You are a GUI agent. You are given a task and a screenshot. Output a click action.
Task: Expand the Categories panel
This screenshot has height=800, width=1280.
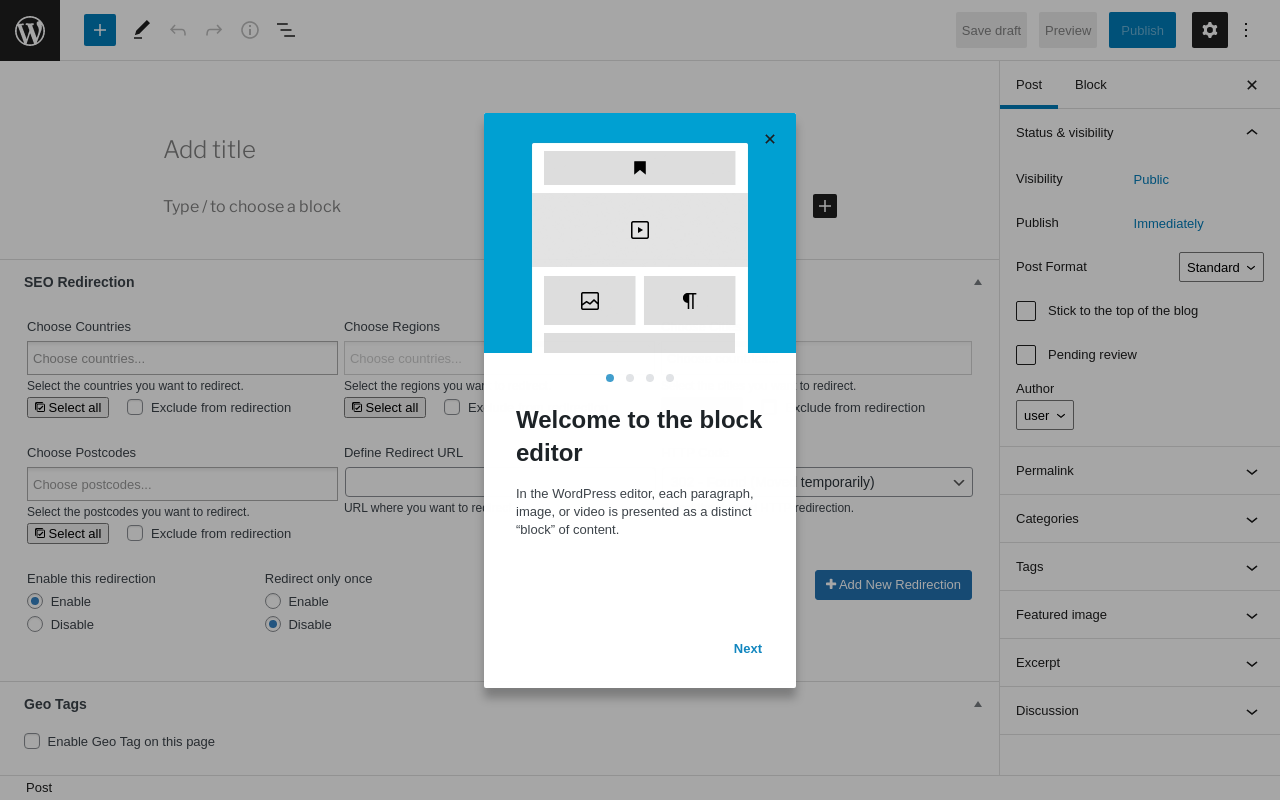[x=1139, y=519]
